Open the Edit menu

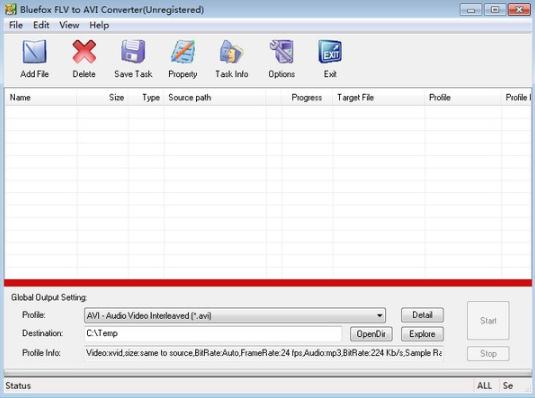coord(41,25)
